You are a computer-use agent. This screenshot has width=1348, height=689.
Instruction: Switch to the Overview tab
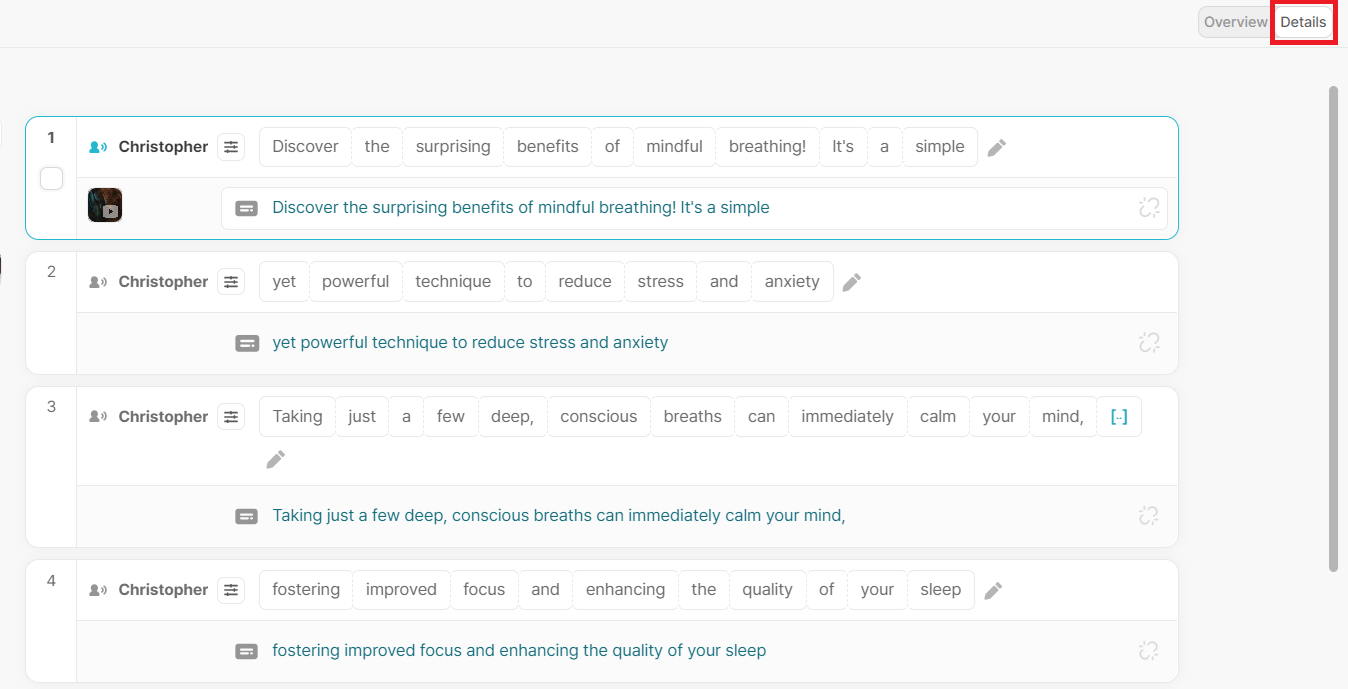click(1235, 22)
